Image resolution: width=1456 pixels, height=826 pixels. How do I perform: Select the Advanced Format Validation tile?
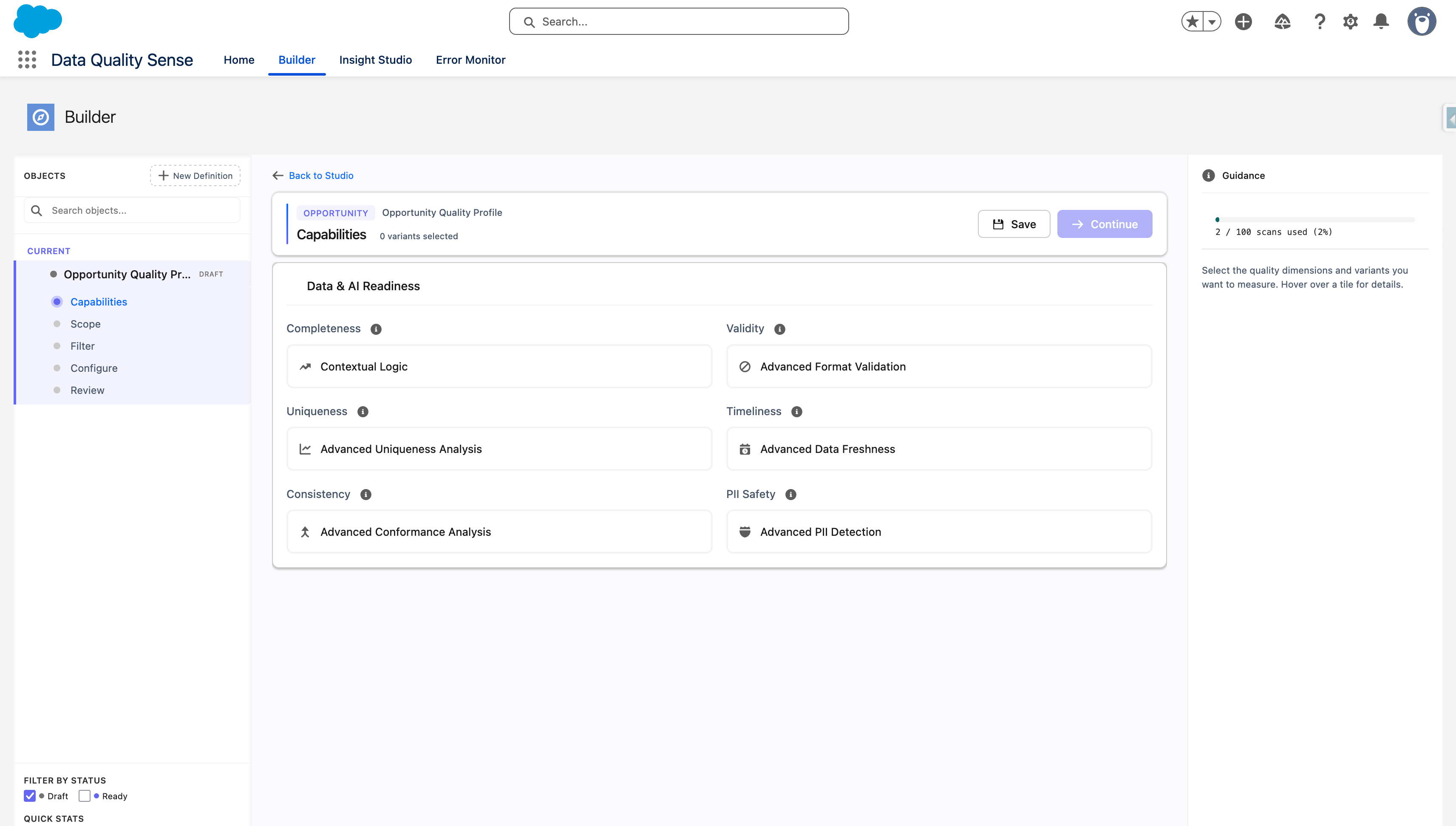[939, 367]
